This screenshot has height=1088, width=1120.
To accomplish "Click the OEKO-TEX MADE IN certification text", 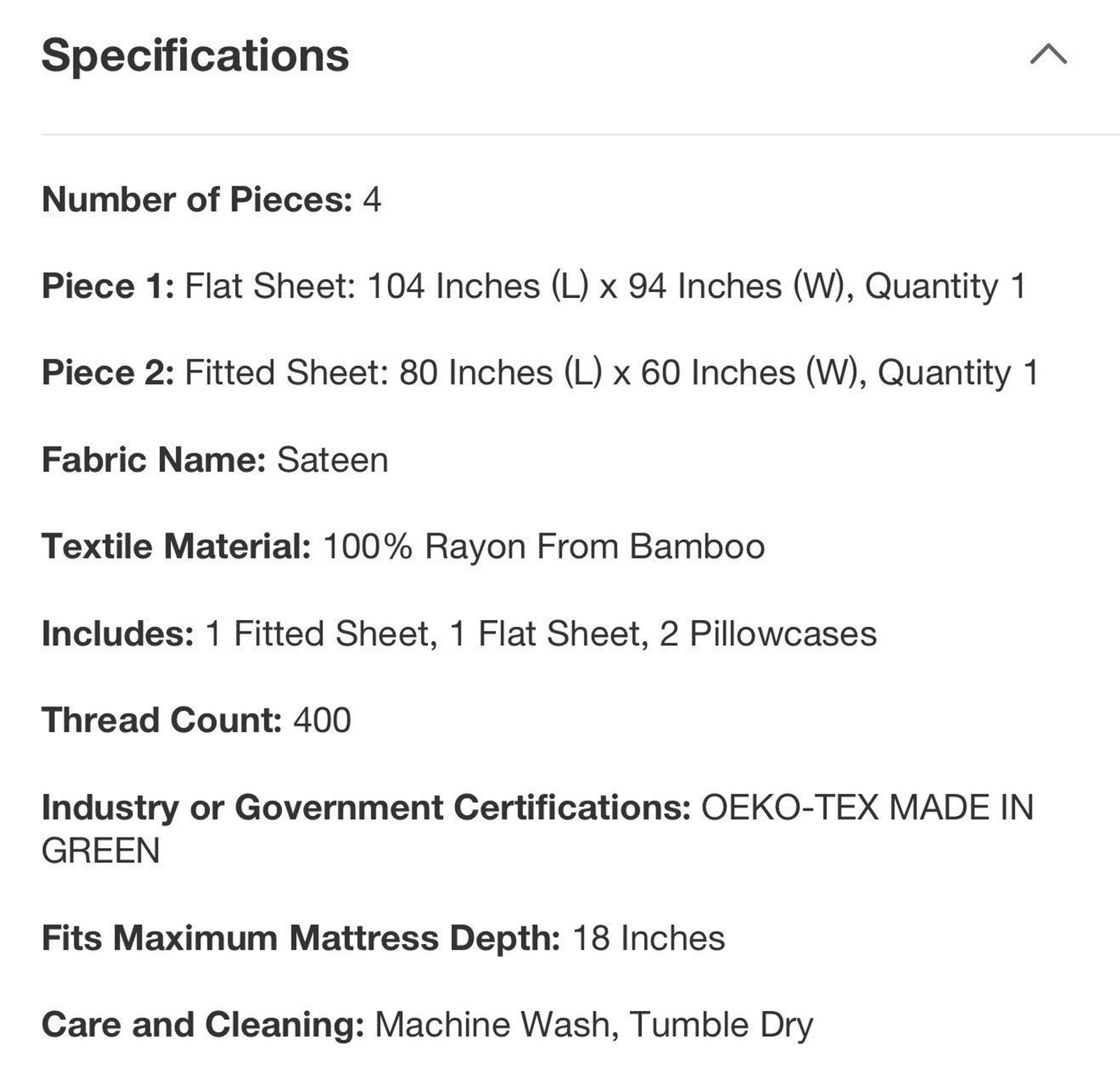I will pos(867,807).
